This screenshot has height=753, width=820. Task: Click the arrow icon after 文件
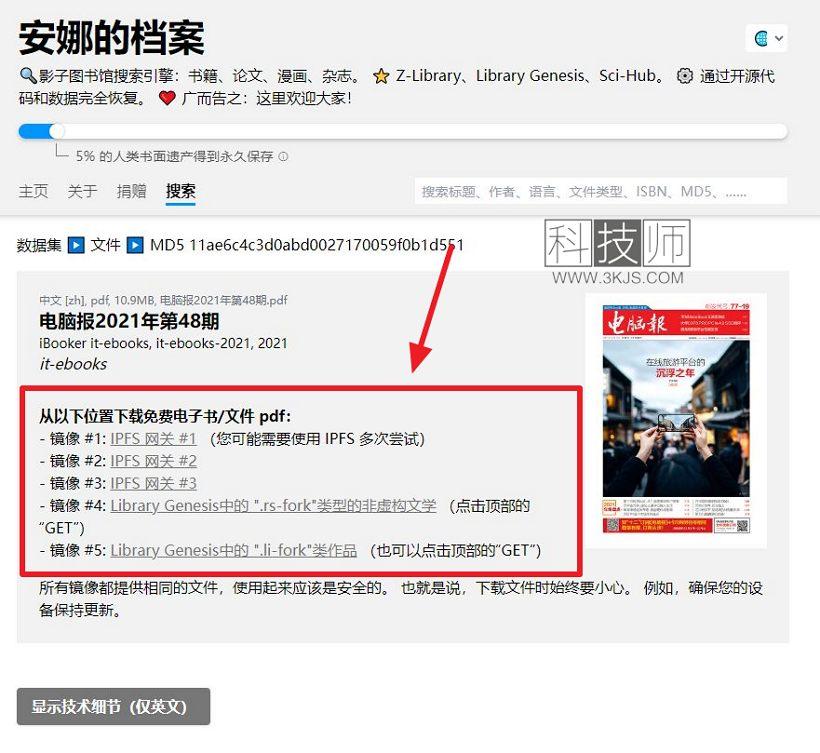coord(135,245)
